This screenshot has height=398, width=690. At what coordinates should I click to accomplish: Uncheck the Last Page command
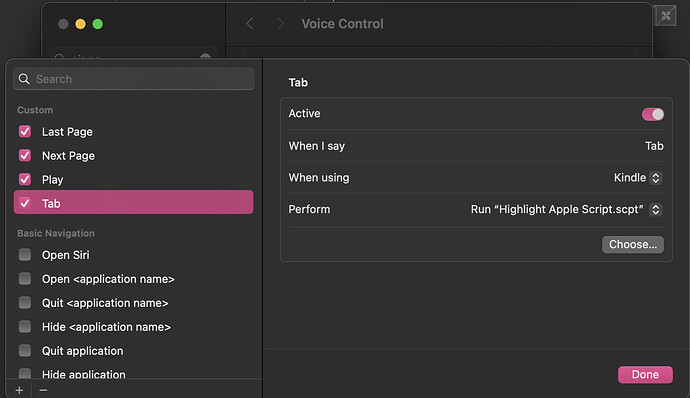click(x=25, y=131)
